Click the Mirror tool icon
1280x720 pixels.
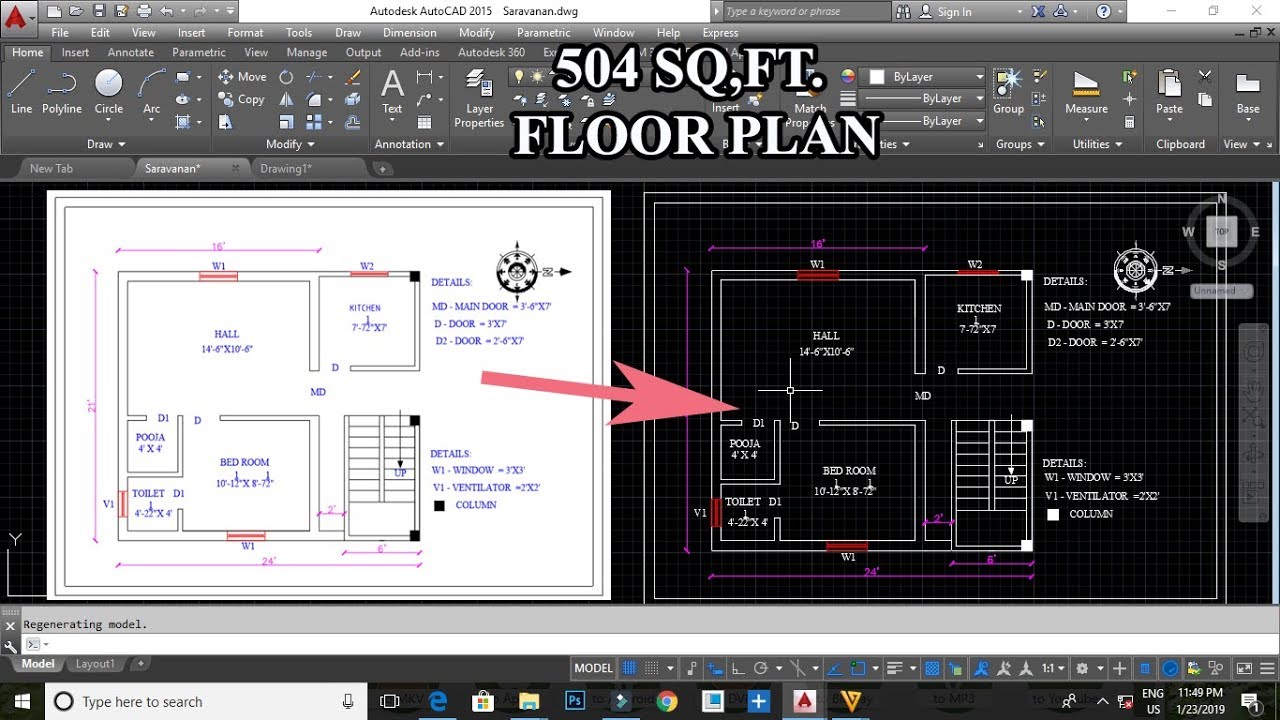click(x=286, y=100)
